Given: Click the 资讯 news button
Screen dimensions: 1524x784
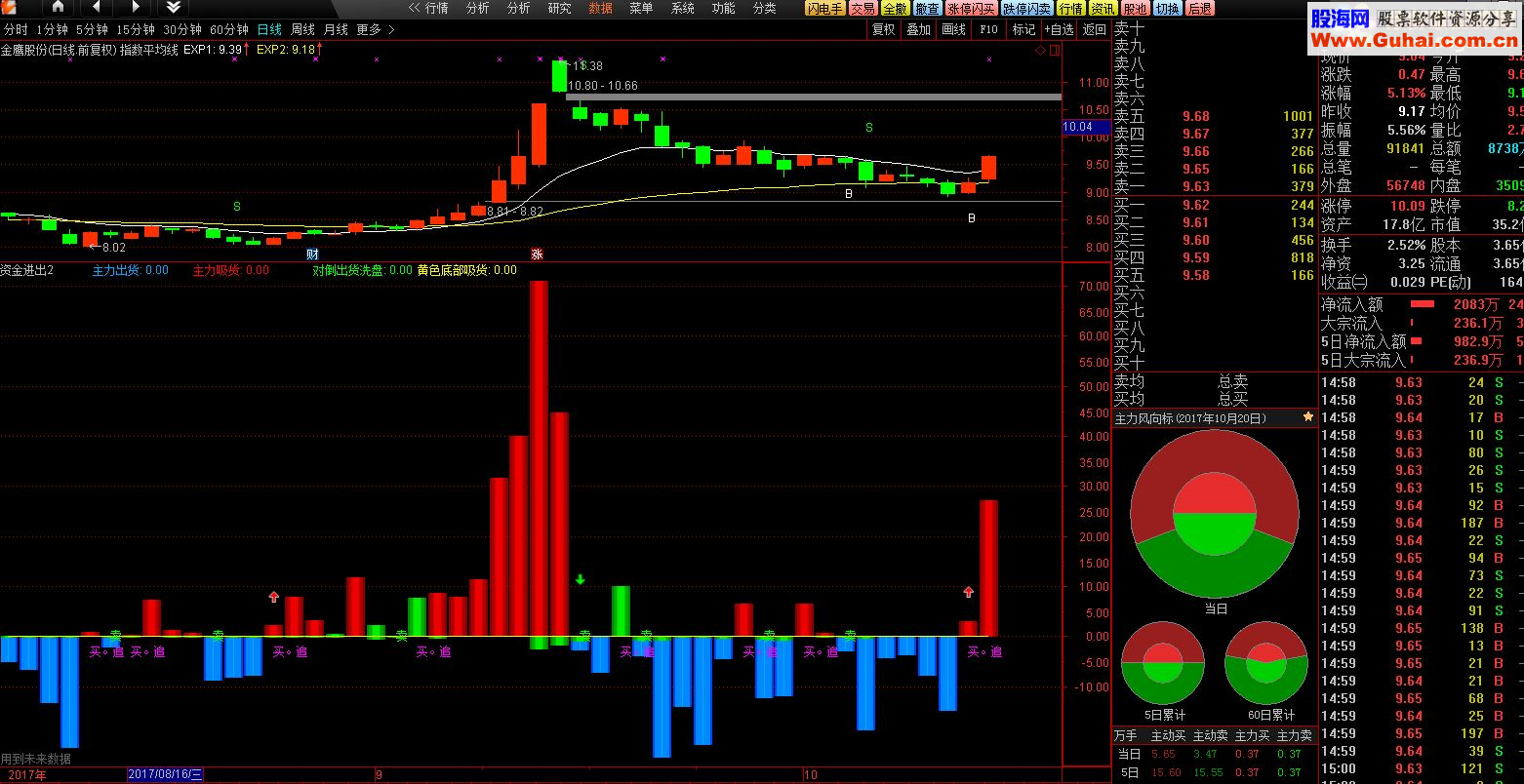Looking at the screenshot, I should pos(1103,9).
